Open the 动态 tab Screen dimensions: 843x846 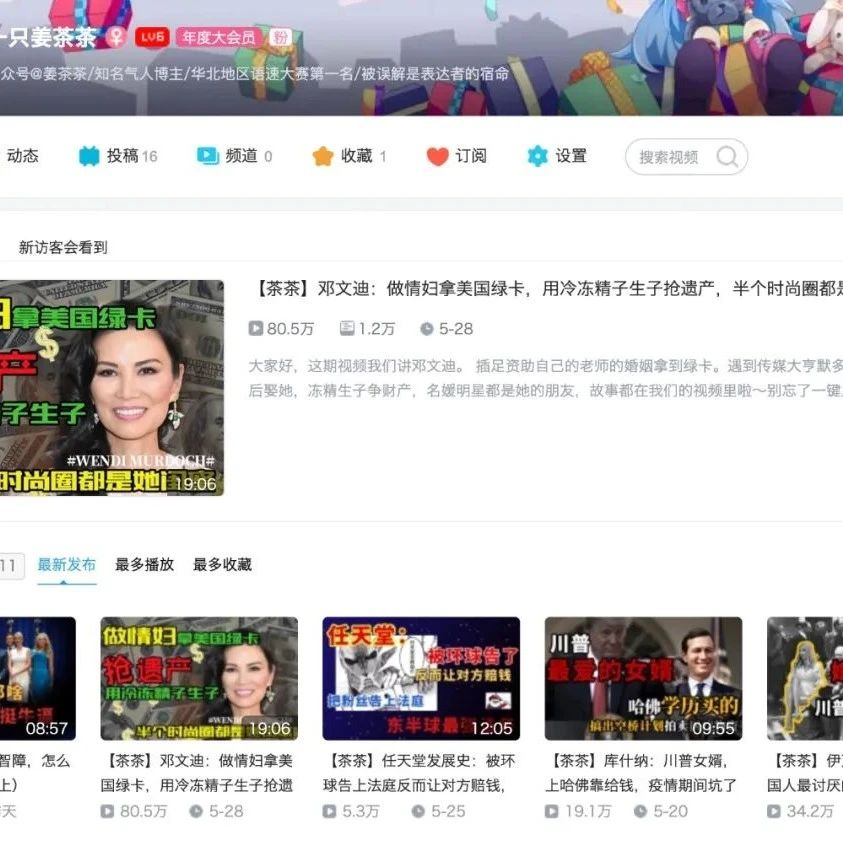(x=23, y=156)
